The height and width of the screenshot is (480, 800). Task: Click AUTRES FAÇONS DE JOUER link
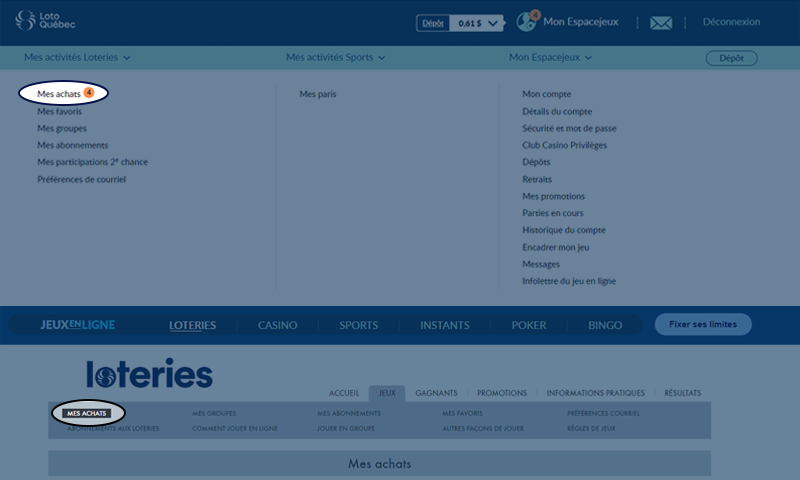pos(483,428)
